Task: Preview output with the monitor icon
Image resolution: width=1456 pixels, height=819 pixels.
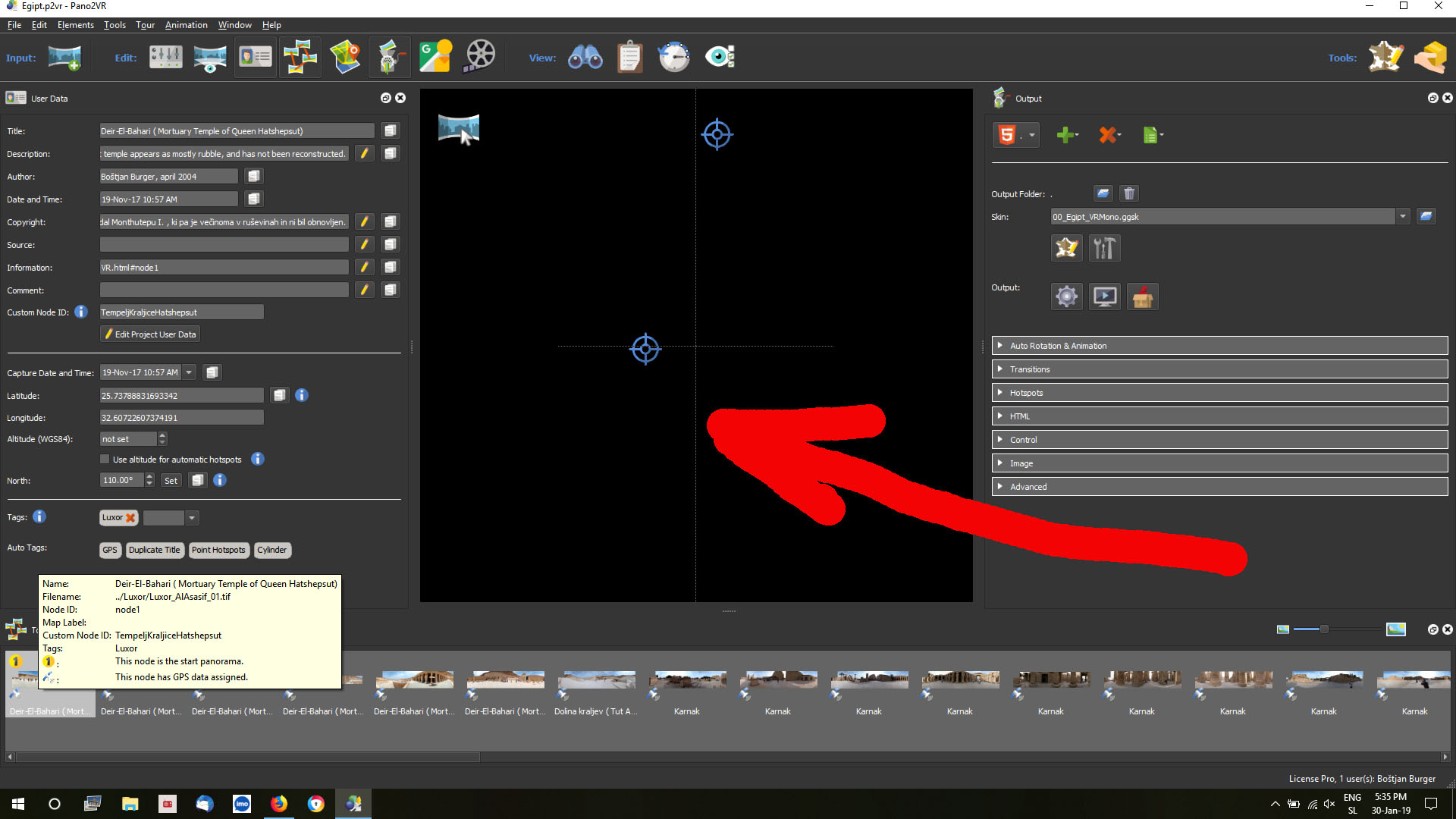Action: point(1104,297)
